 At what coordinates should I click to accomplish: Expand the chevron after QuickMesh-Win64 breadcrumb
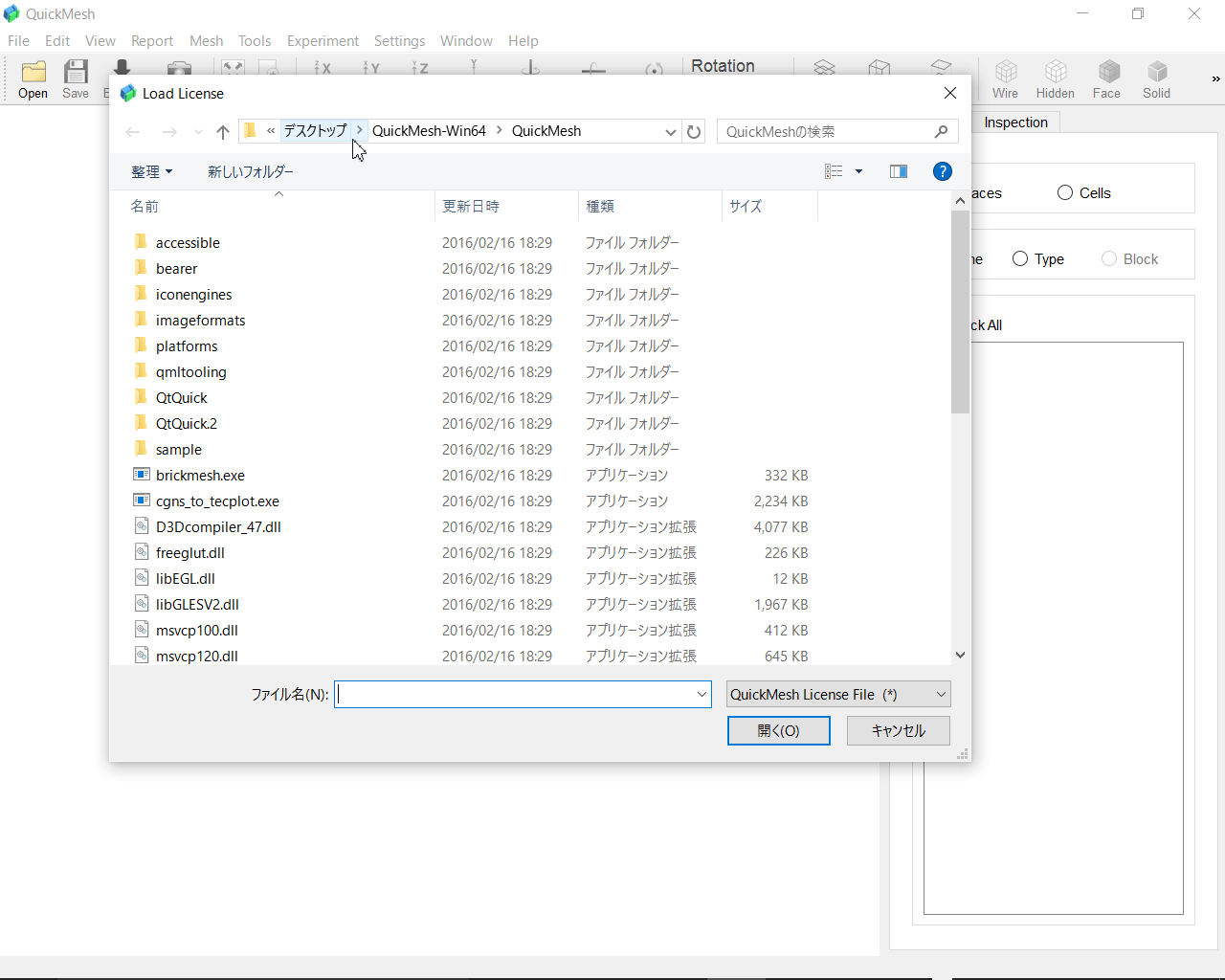(x=499, y=130)
